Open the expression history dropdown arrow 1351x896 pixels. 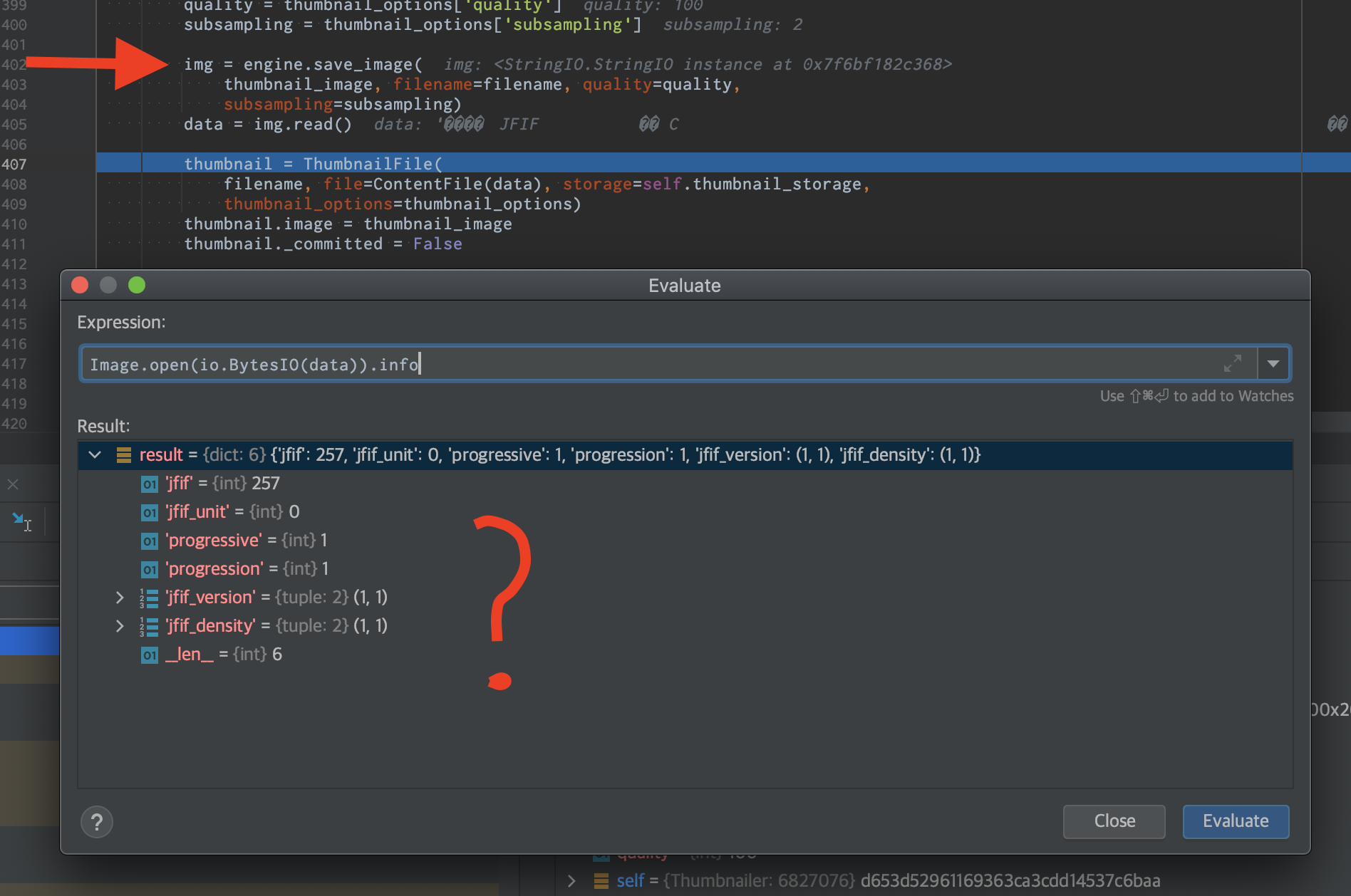[x=1273, y=364]
